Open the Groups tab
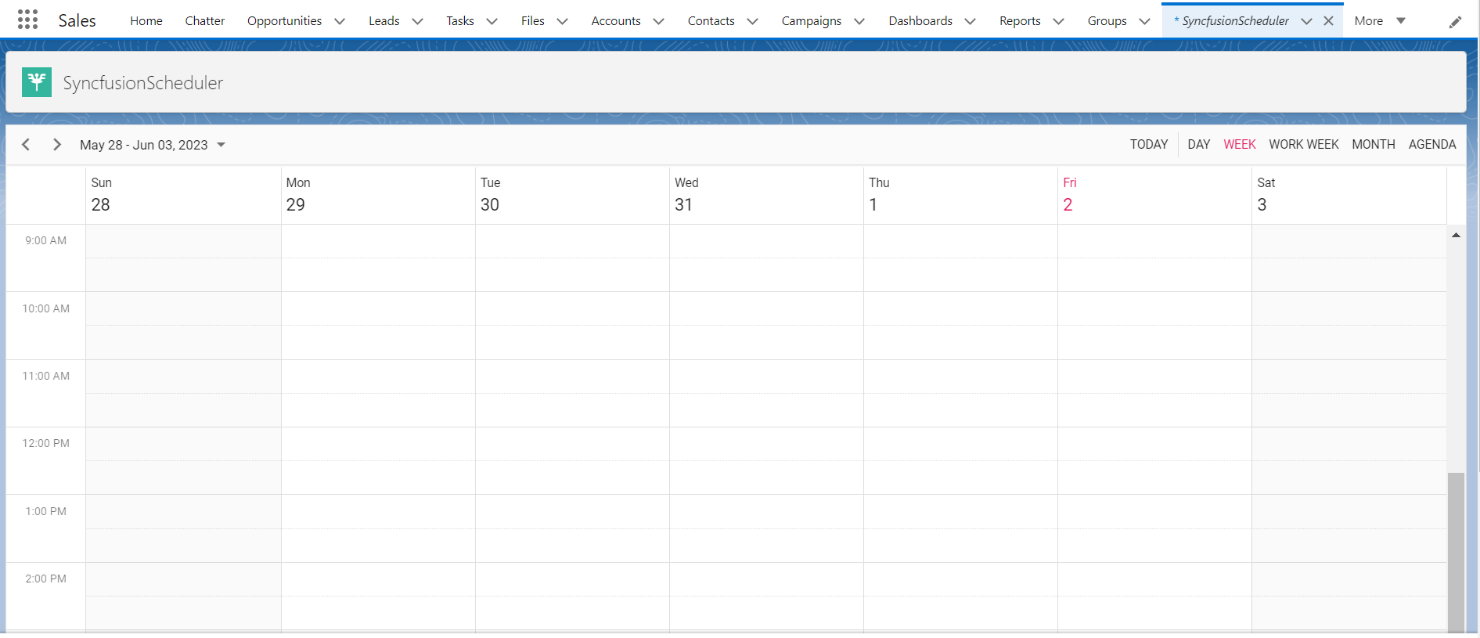This screenshot has height=638, width=1480. click(1107, 20)
